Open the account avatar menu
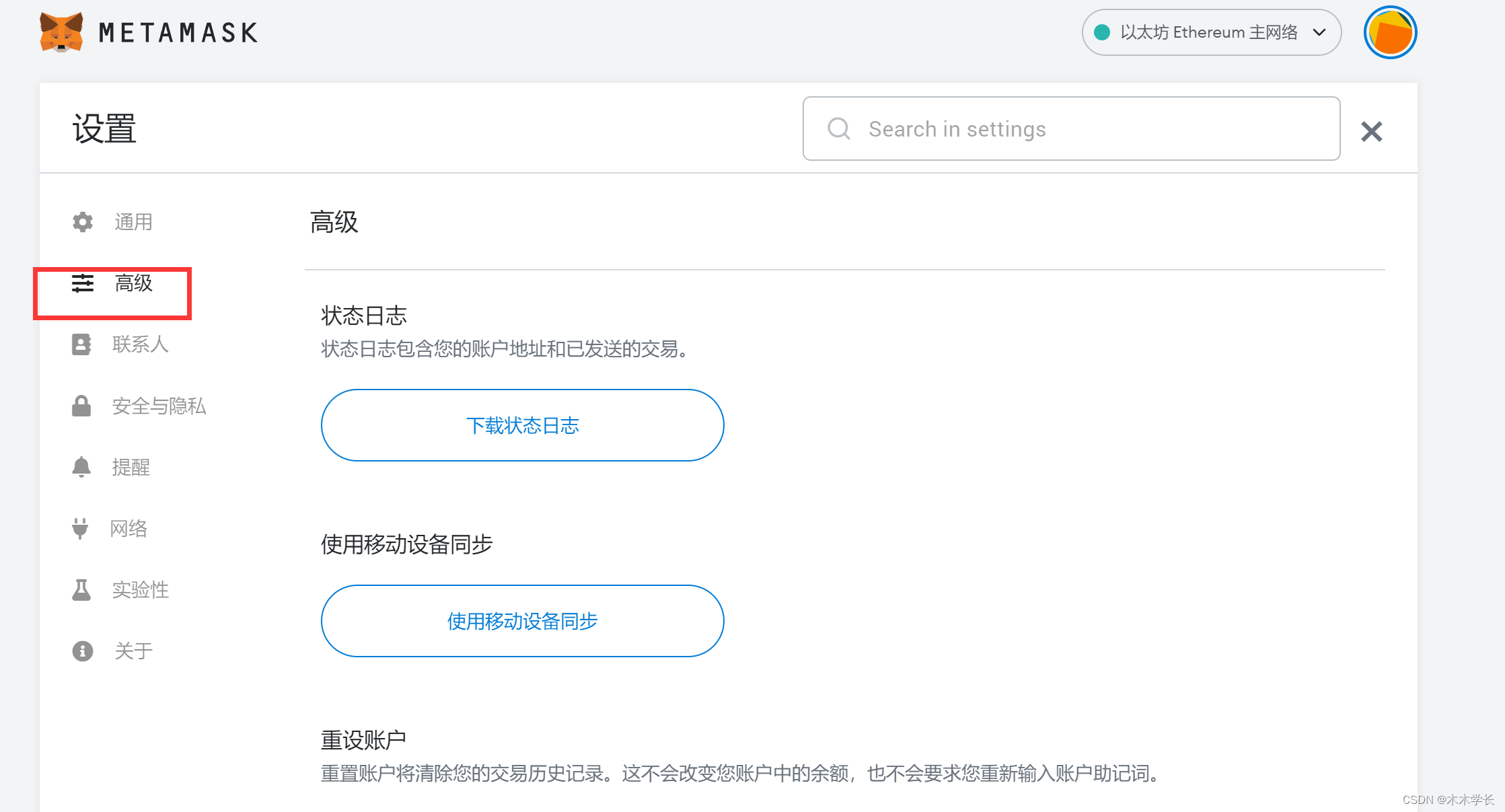This screenshot has height=812, width=1505. tap(1390, 32)
